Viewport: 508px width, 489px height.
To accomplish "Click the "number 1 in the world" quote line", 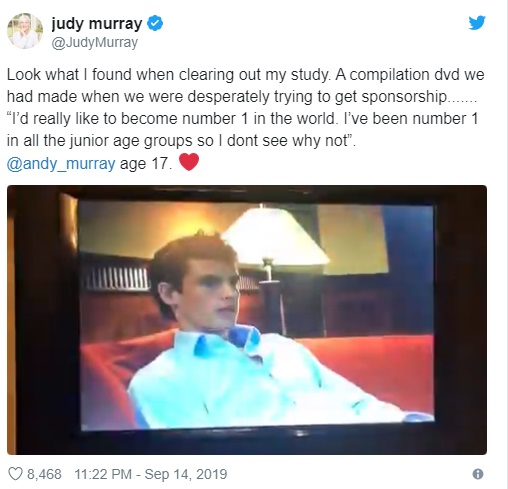I will [x=243, y=119].
